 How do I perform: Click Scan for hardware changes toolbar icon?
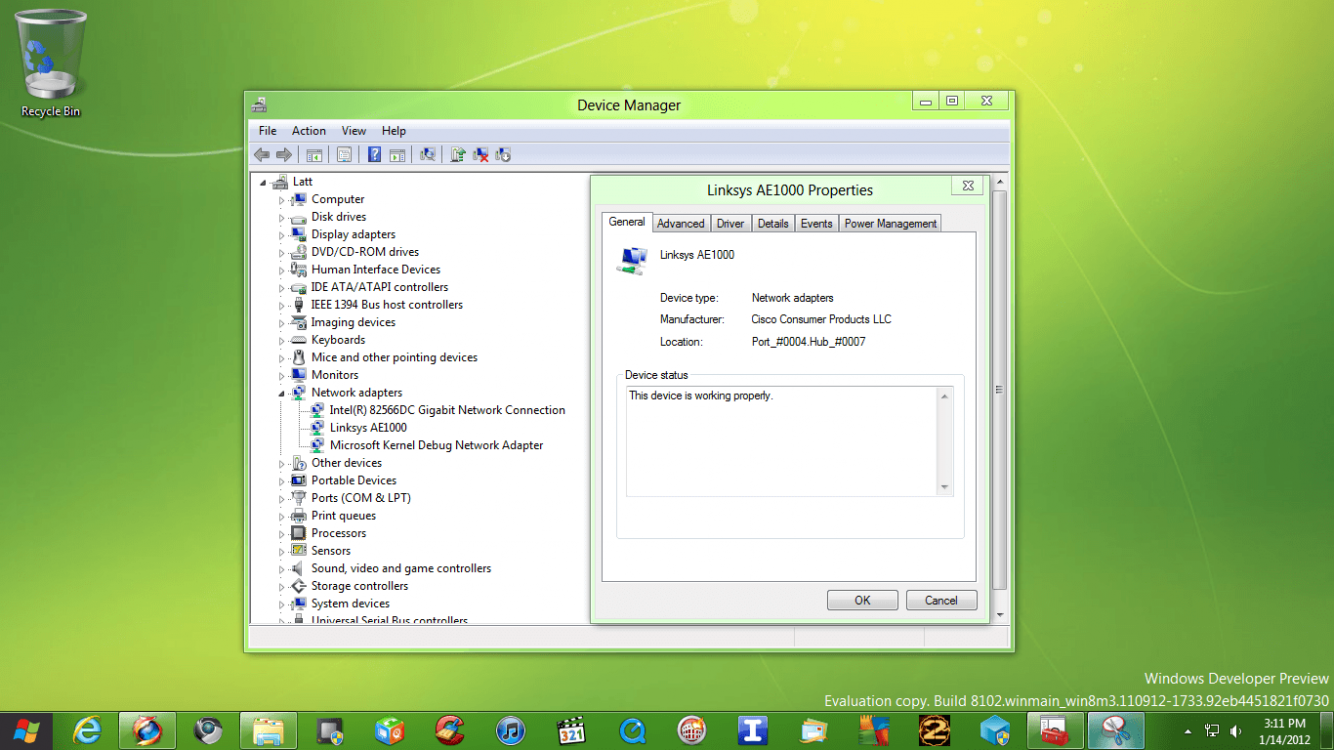click(428, 155)
